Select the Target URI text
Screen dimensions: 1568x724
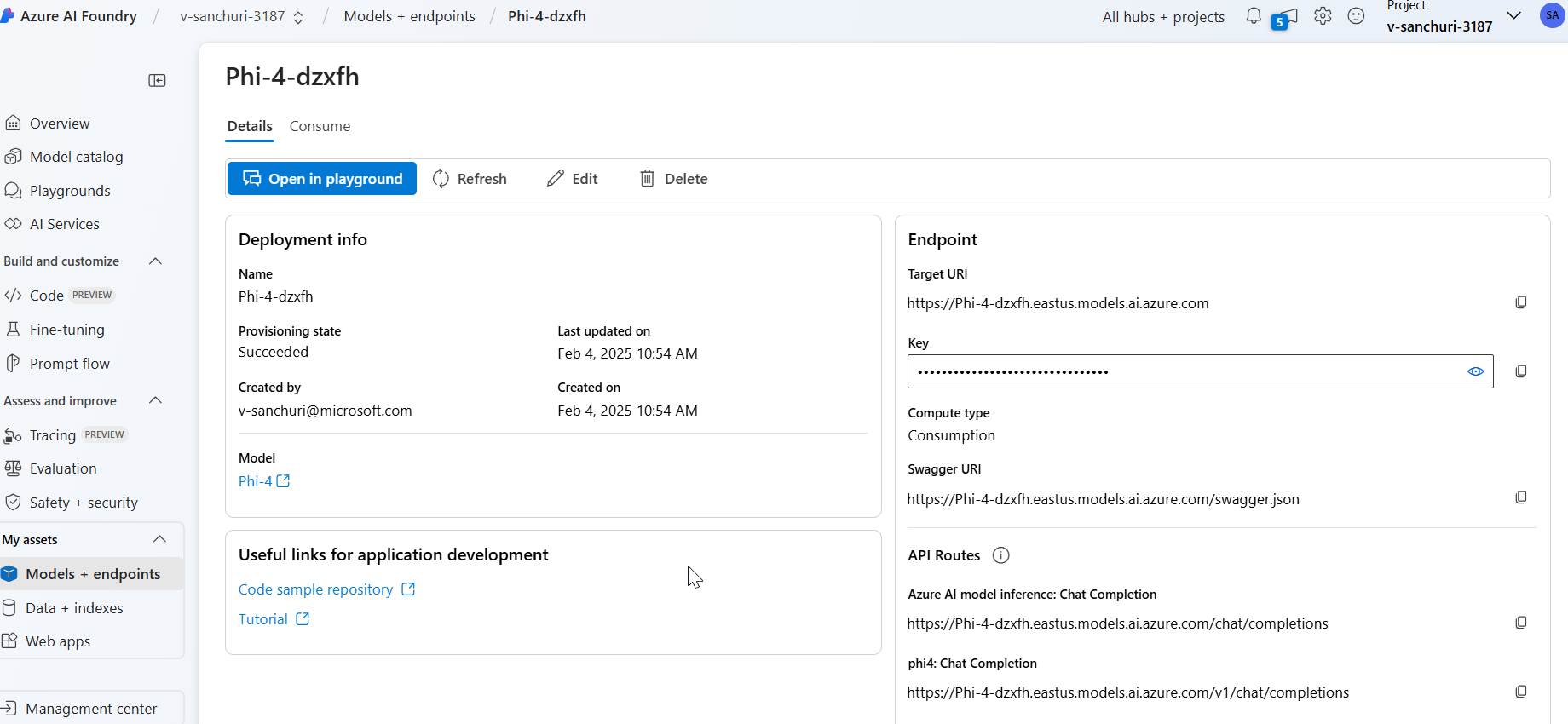click(1058, 303)
